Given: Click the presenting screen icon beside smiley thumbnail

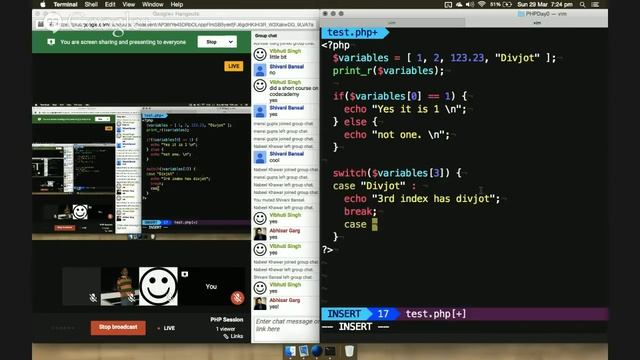Looking at the screenshot, I should [185, 274].
